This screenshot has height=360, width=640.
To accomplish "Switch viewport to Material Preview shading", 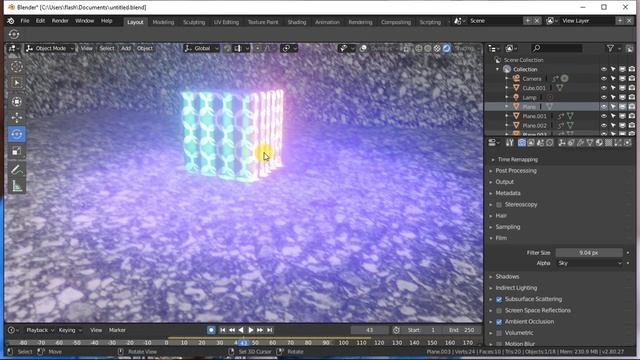I will (437, 48).
